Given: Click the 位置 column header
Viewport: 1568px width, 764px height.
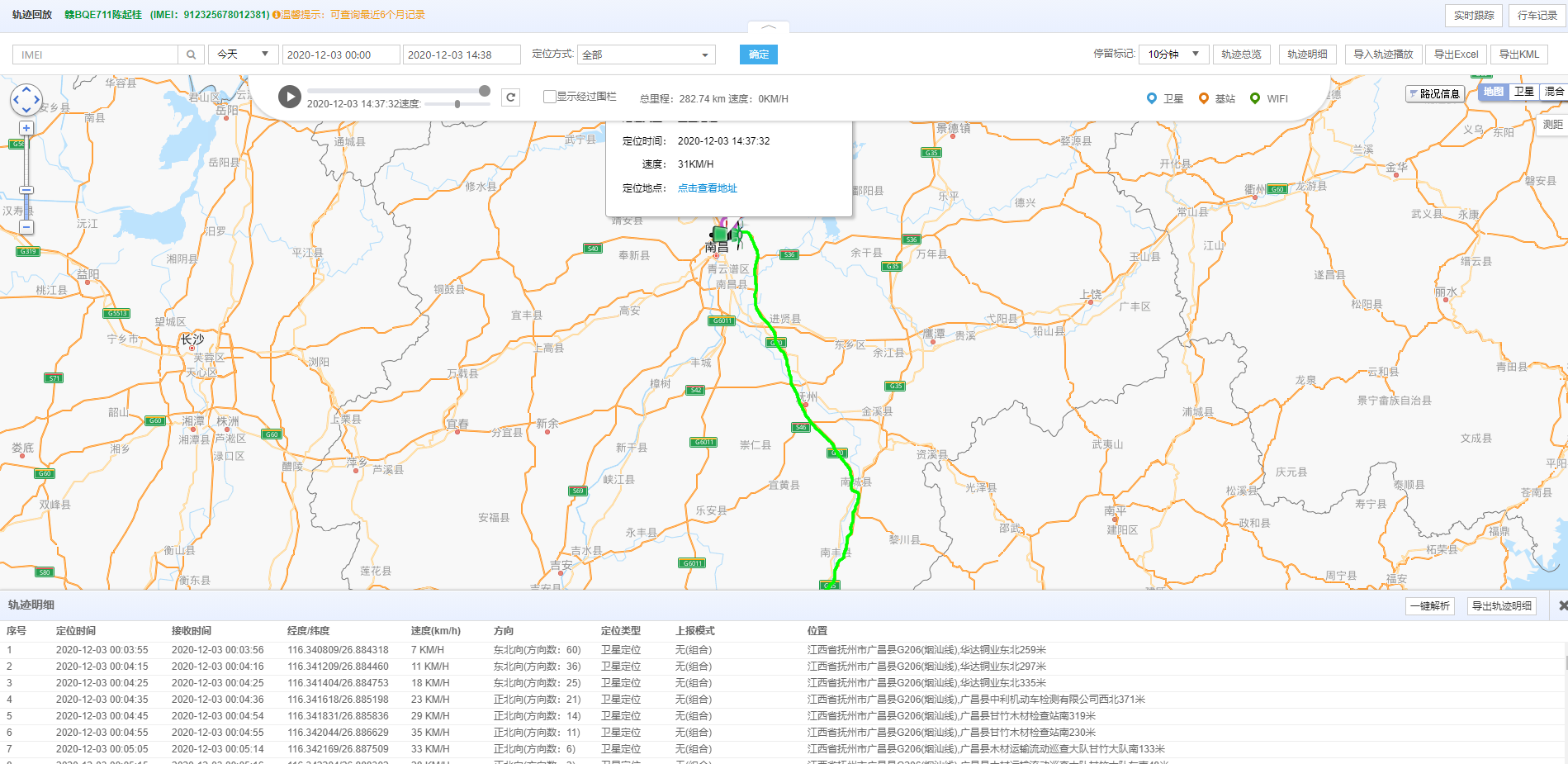Looking at the screenshot, I should 817,631.
